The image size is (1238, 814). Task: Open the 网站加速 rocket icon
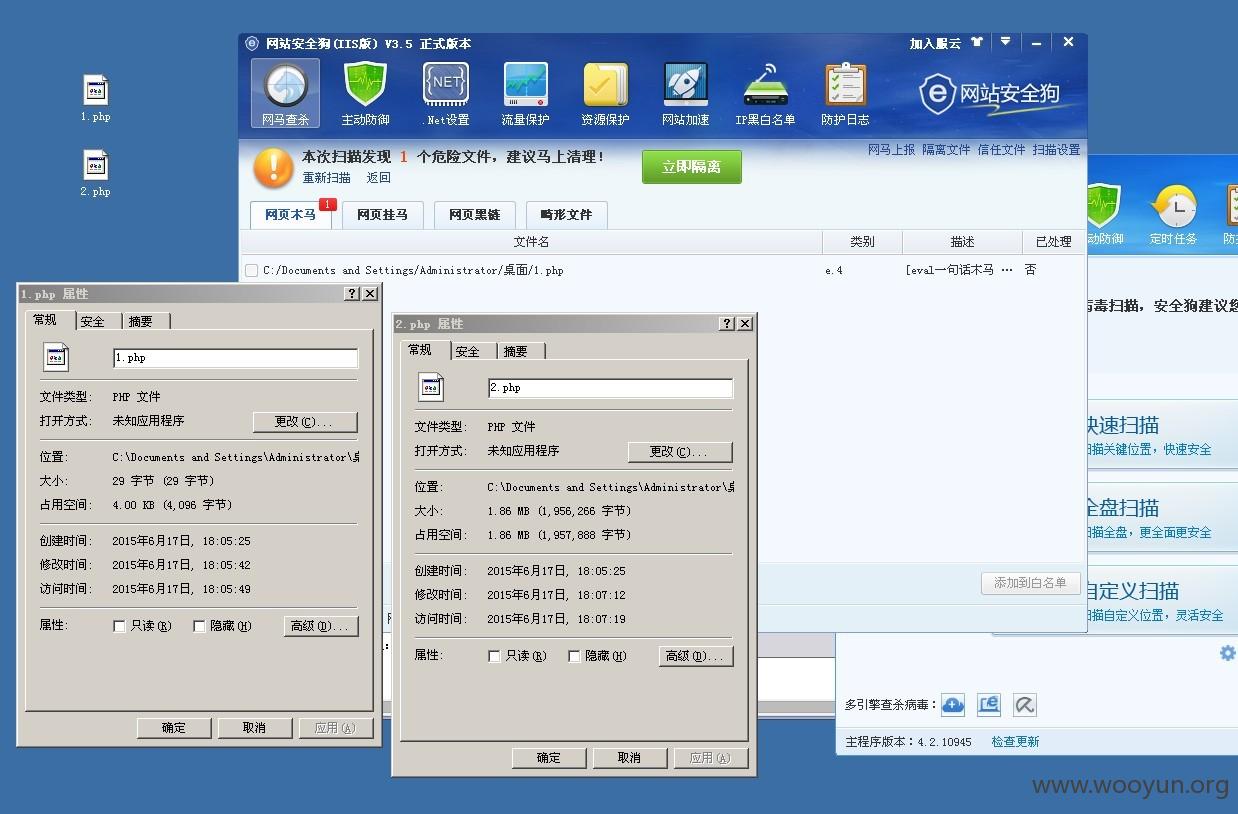685,93
